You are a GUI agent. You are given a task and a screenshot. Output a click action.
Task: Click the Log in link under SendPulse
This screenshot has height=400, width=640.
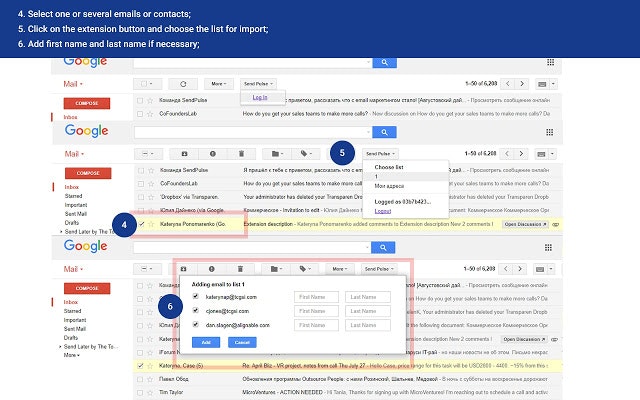(x=260, y=98)
